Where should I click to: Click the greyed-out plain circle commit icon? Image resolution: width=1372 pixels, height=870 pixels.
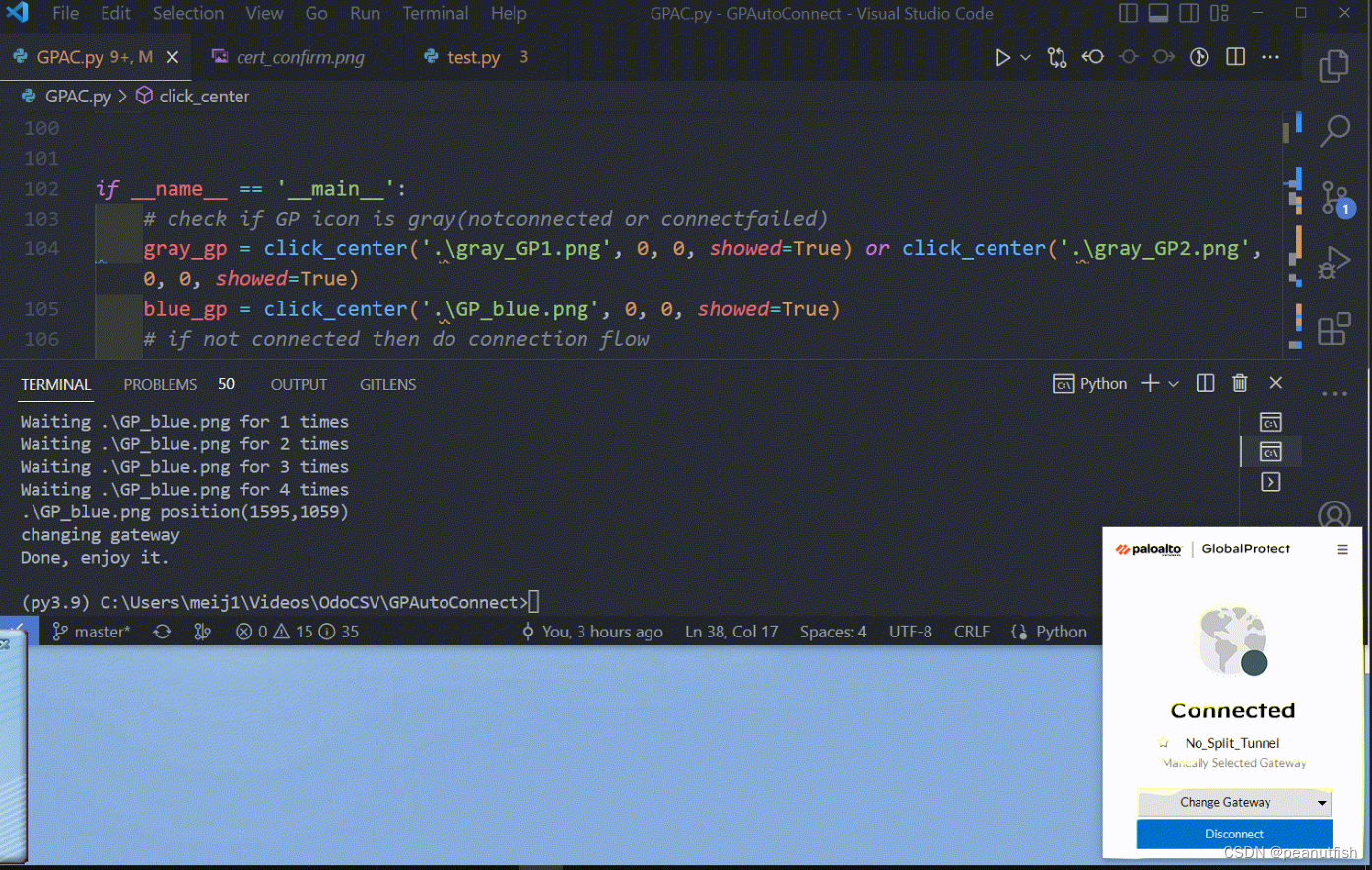pyautogui.click(x=1129, y=57)
